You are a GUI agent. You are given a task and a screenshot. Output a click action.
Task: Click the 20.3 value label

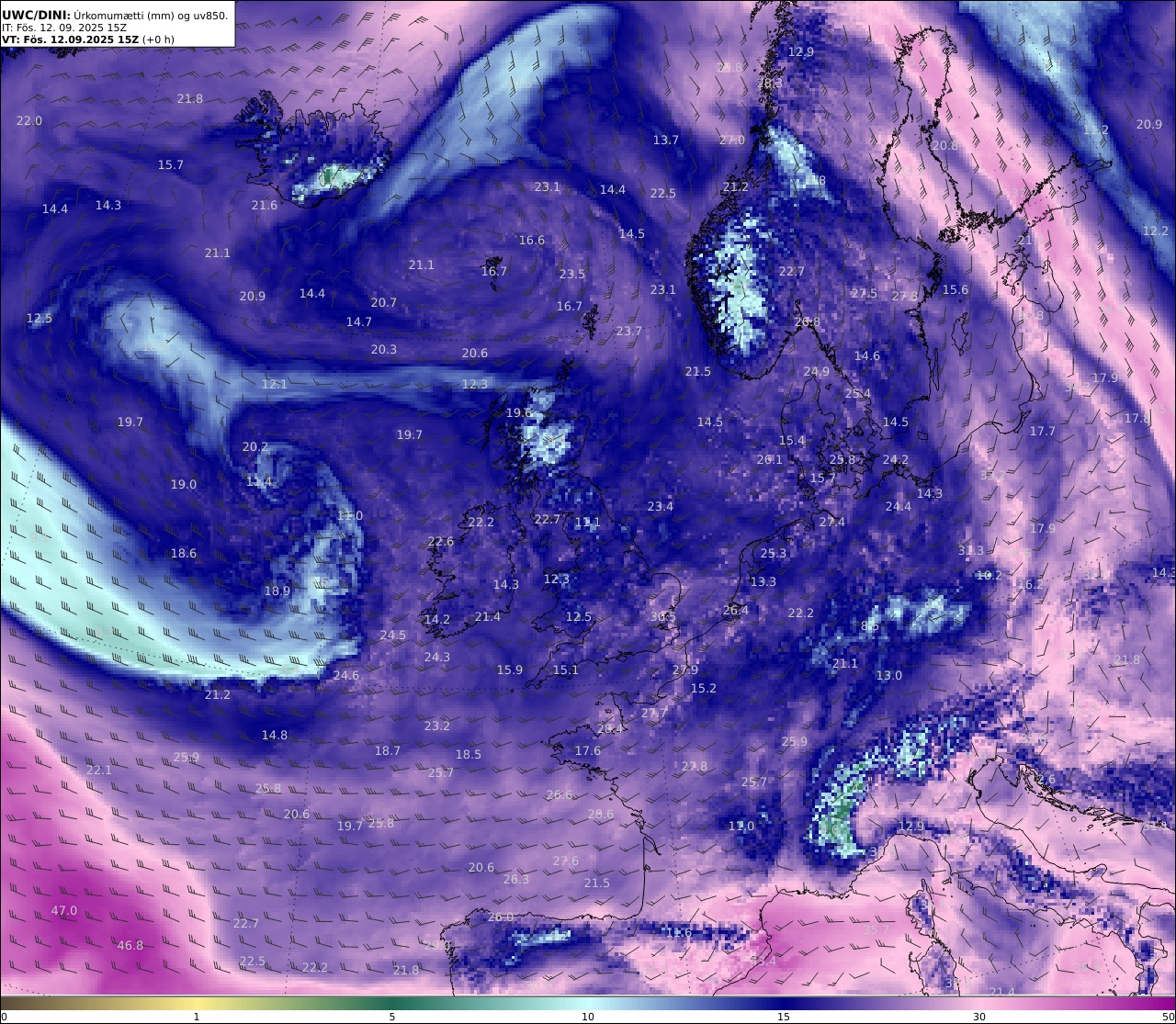point(384,350)
